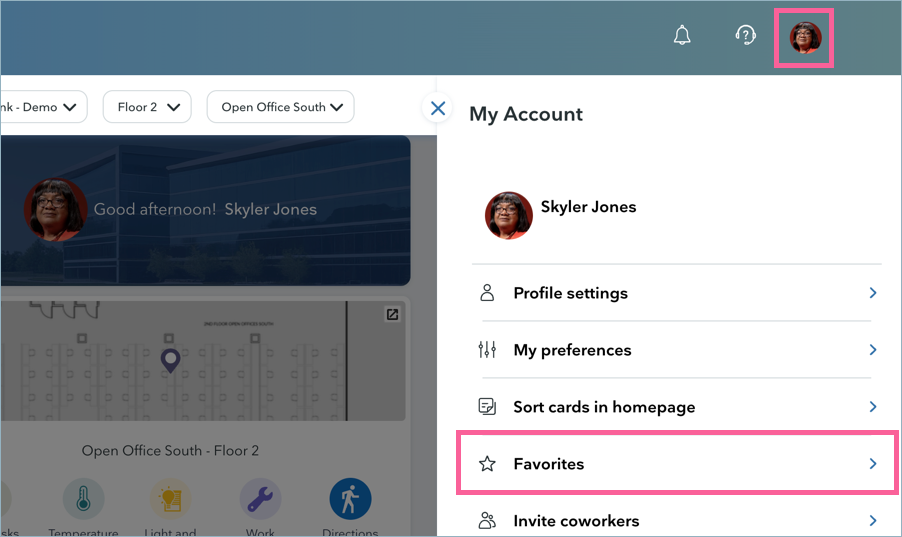Click the location pin on the floor map
Viewport: 902px width, 537px height.
[x=170, y=361]
